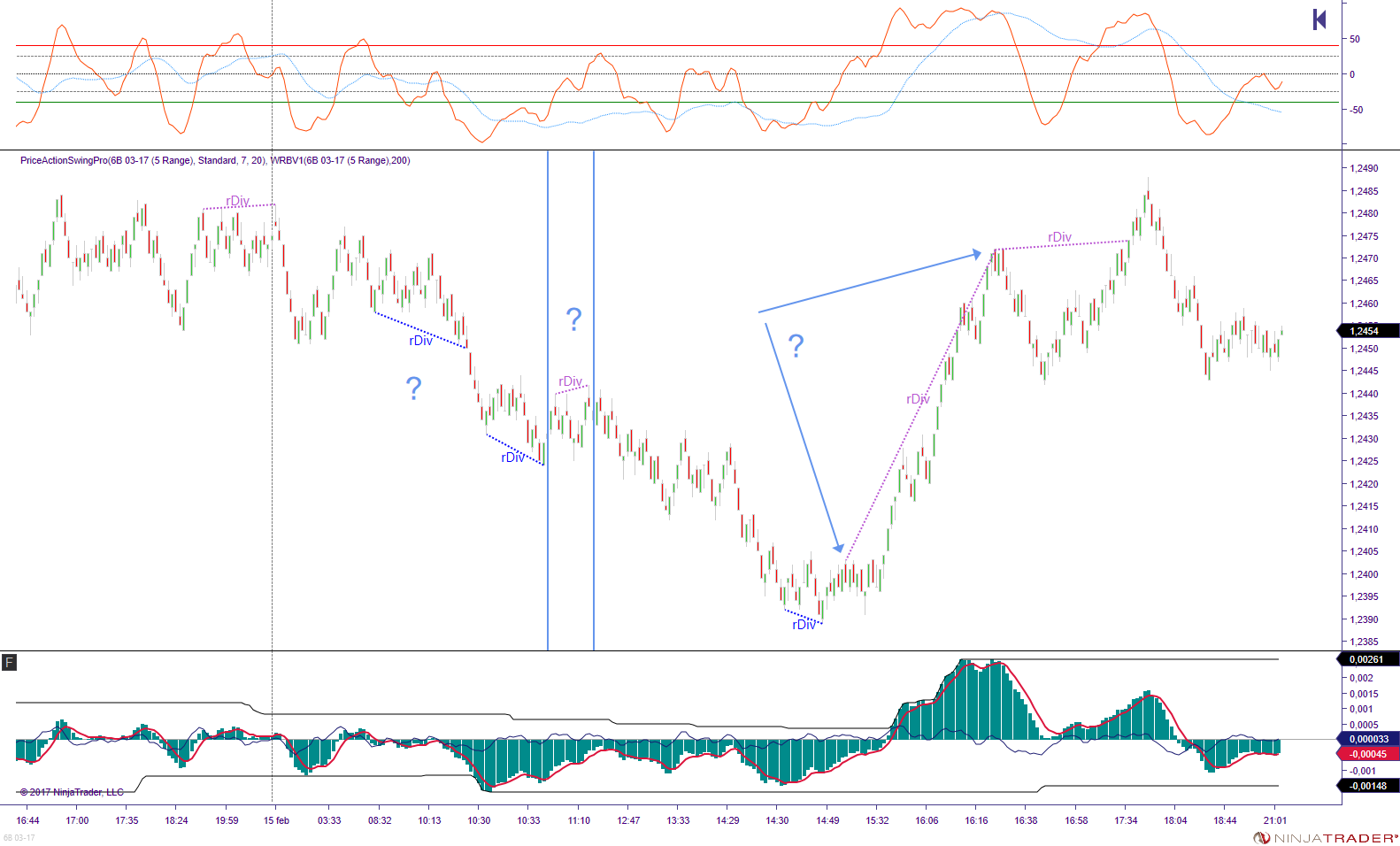Click the -0,00148 lower band value marker
Image resolution: width=1400 pixels, height=846 pixels.
[x=1367, y=786]
